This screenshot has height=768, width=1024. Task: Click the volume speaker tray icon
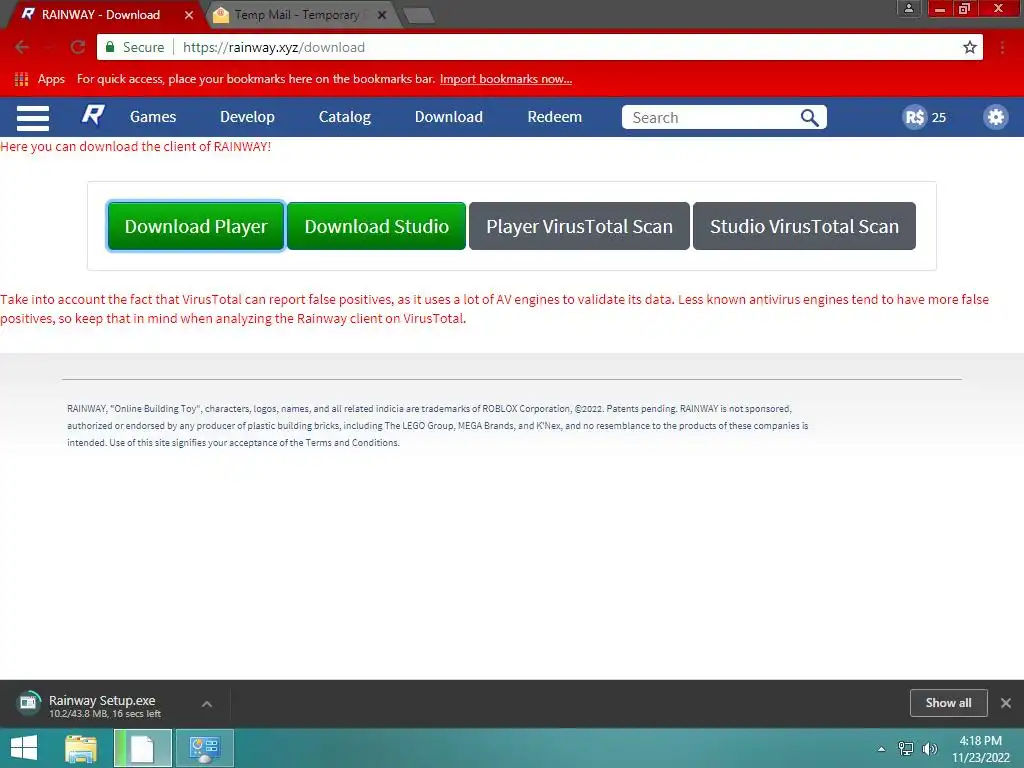[x=930, y=749]
